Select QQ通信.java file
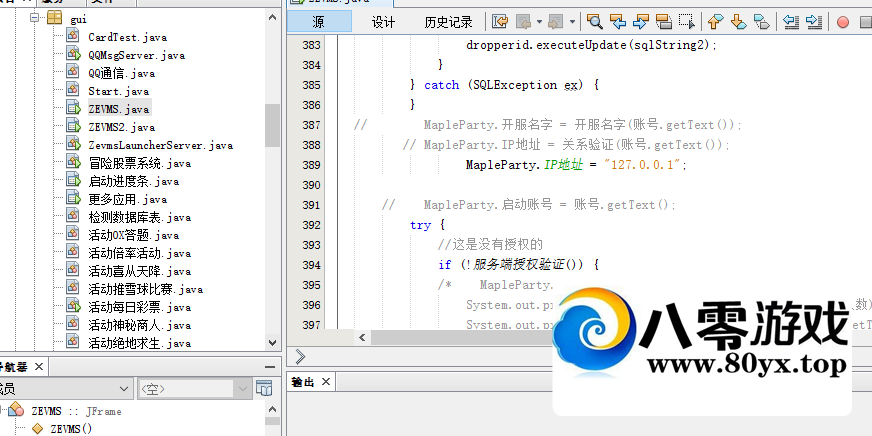The height and width of the screenshot is (436, 872). pyautogui.click(x=122, y=73)
